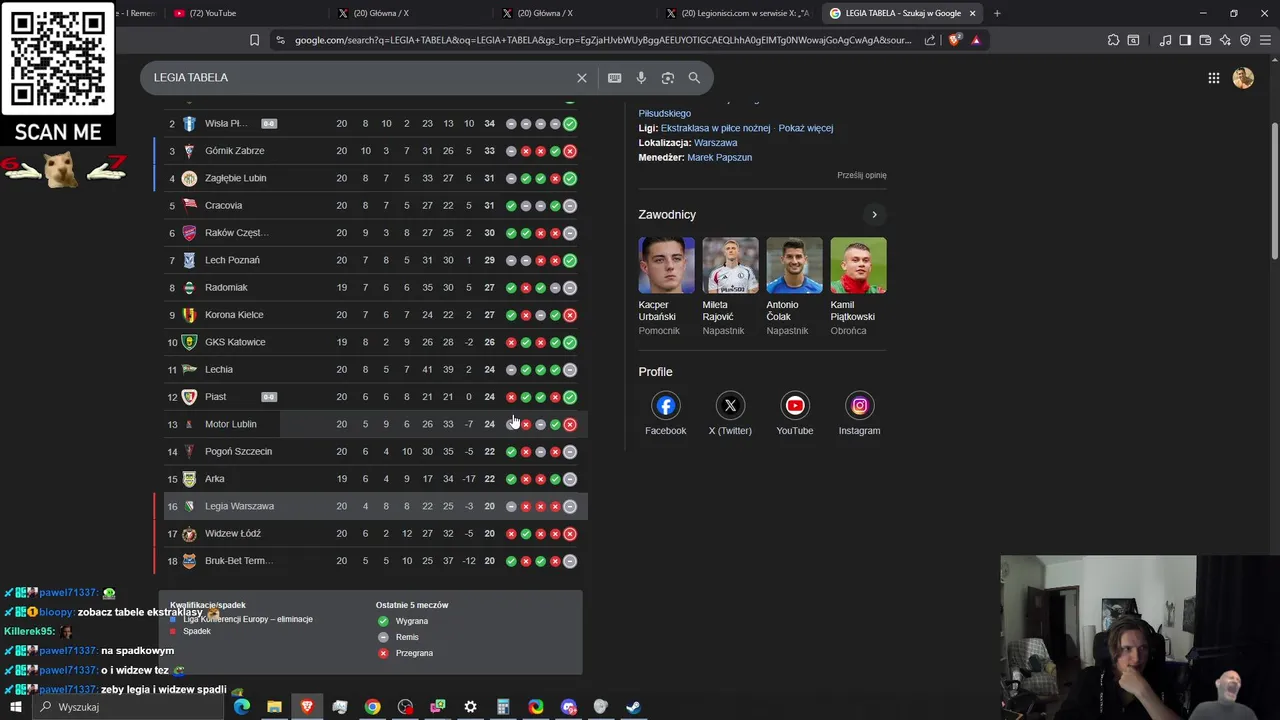Image resolution: width=1280 pixels, height=720 pixels.
Task: Open Legia's Facebook profile
Action: click(x=665, y=413)
